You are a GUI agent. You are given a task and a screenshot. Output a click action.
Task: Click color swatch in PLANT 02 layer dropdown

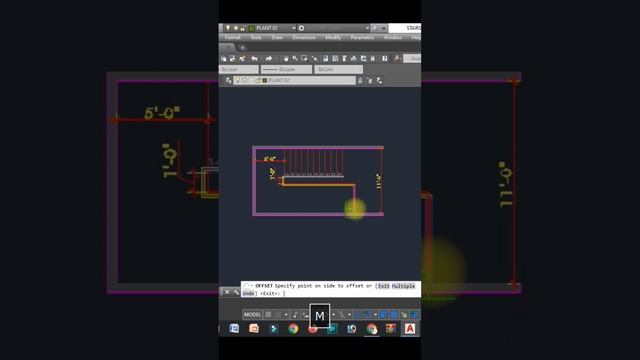(x=264, y=80)
